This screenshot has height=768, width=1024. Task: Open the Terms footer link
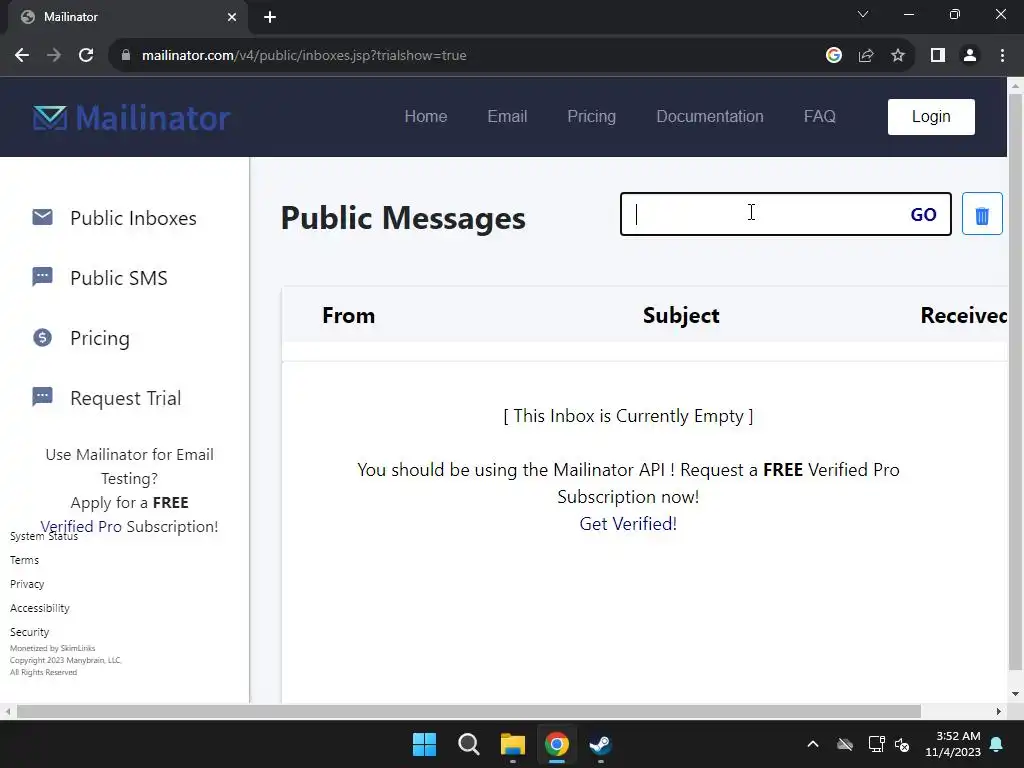[24, 560]
